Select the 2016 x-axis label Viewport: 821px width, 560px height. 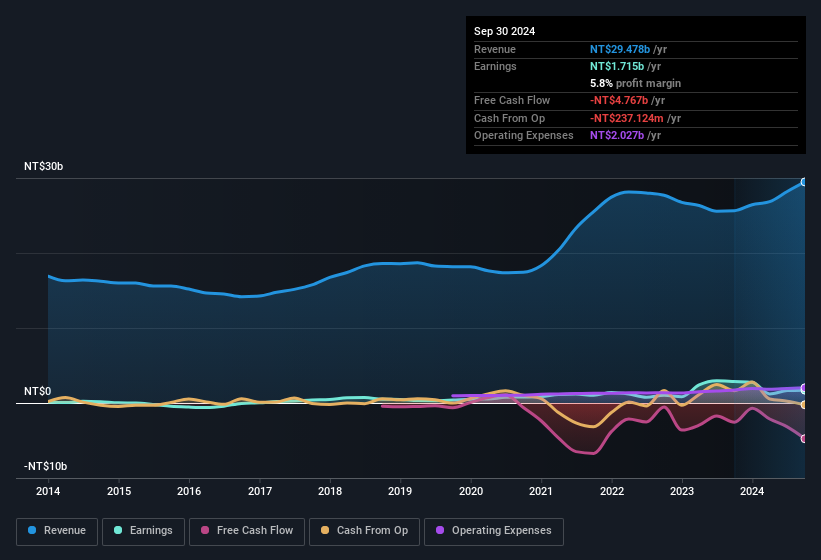[189, 491]
